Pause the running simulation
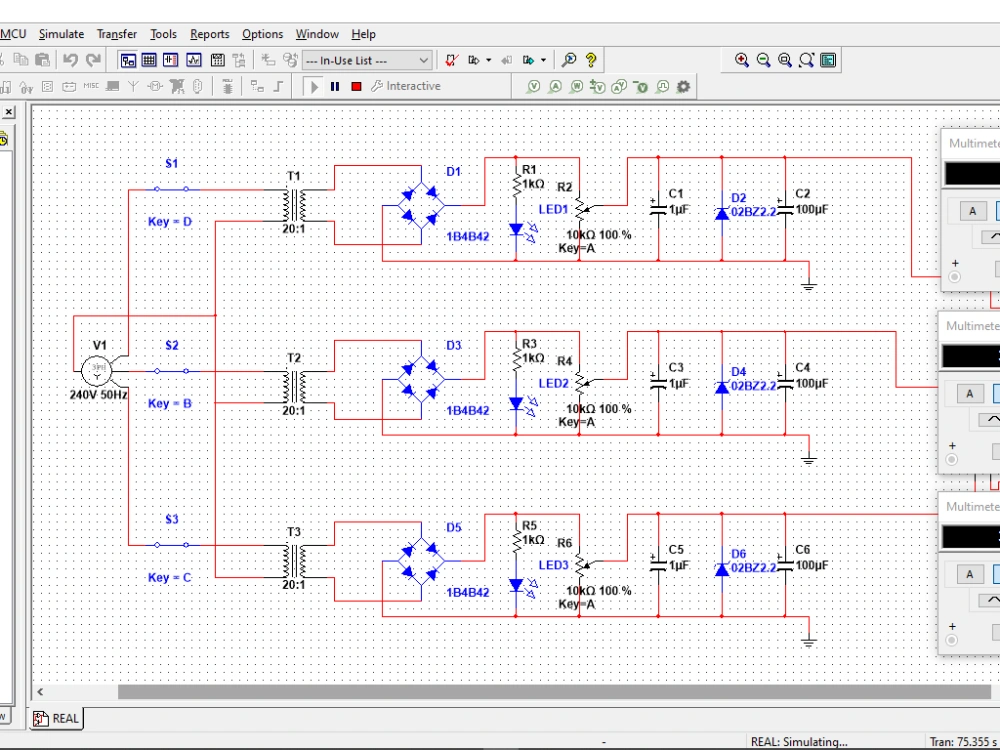 [334, 86]
